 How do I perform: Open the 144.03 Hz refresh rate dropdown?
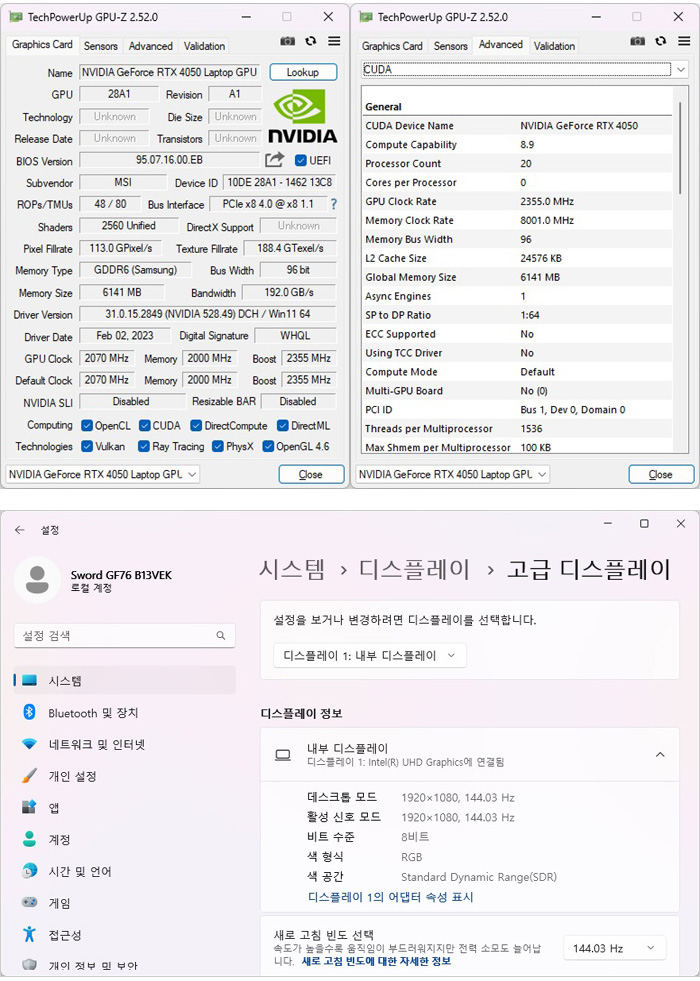click(x=614, y=948)
